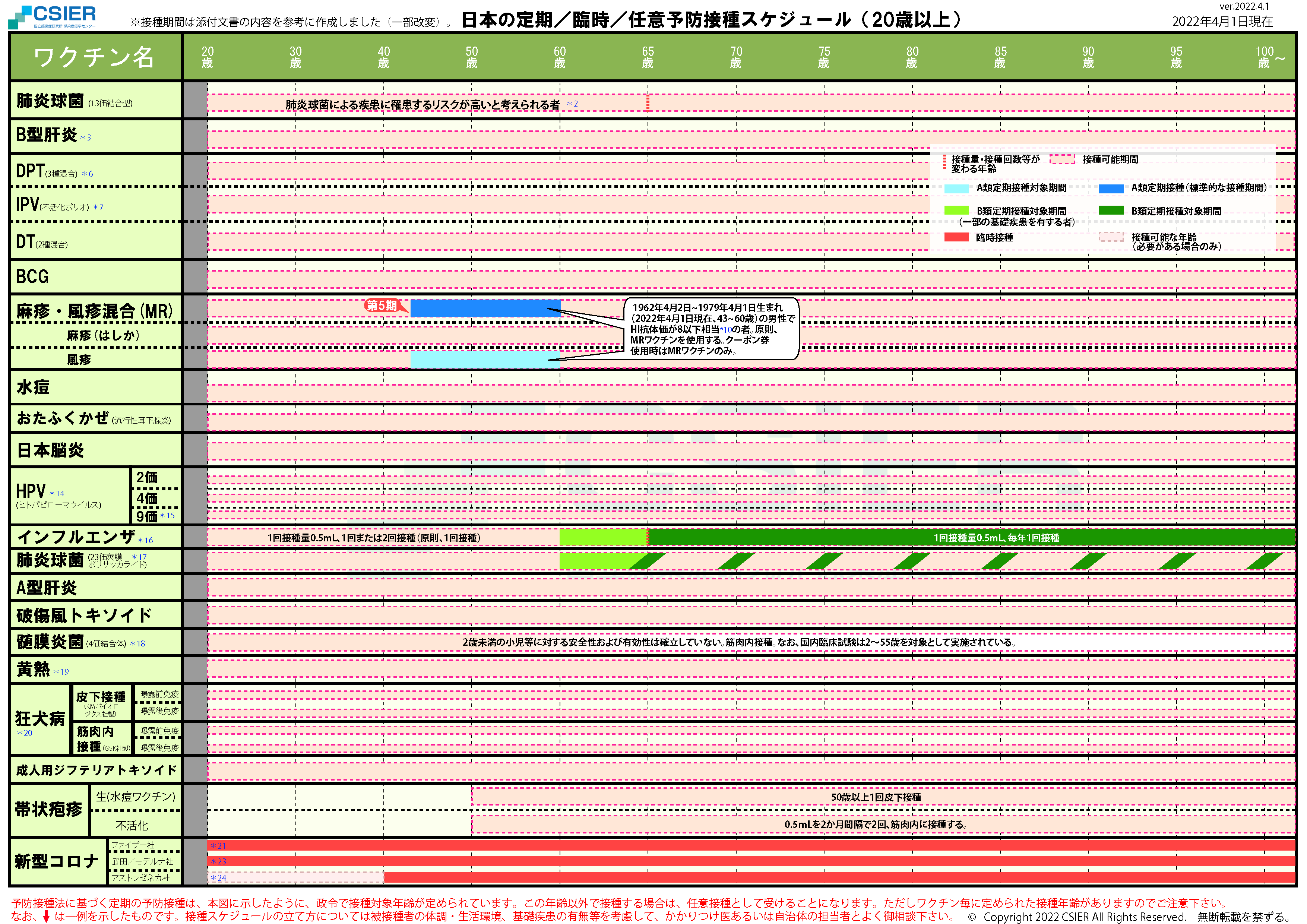Click the 狂犬病 row label
The height and width of the screenshot is (924, 1307).
pyautogui.click(x=40, y=718)
